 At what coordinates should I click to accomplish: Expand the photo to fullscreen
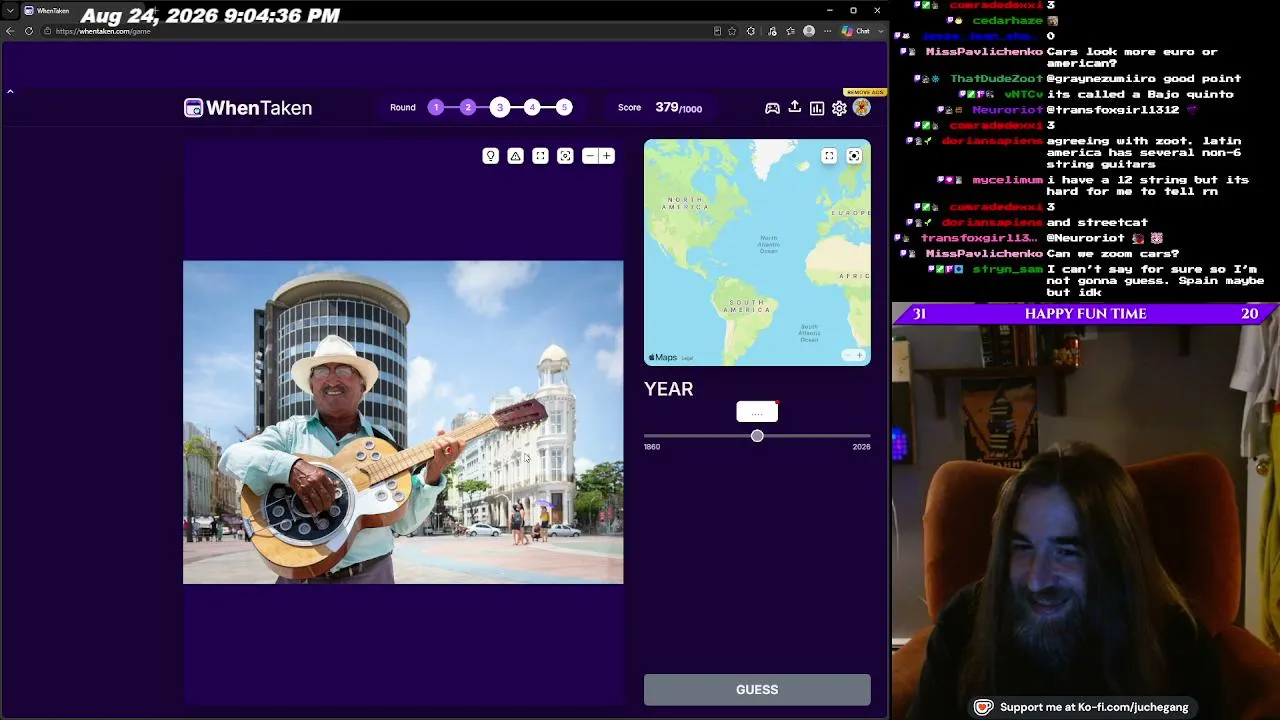[x=540, y=156]
